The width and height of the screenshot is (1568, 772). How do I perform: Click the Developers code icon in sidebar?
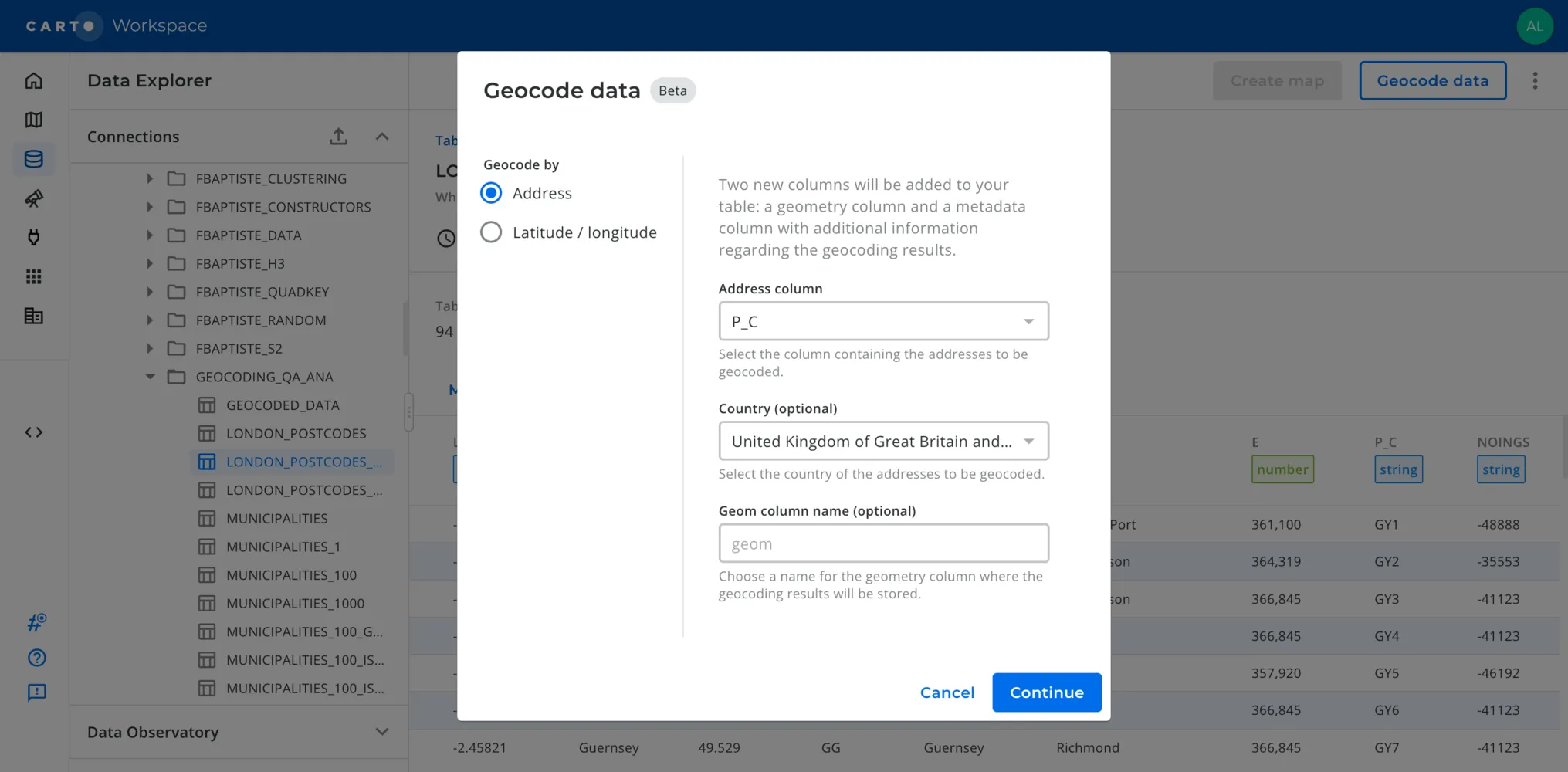click(x=34, y=432)
